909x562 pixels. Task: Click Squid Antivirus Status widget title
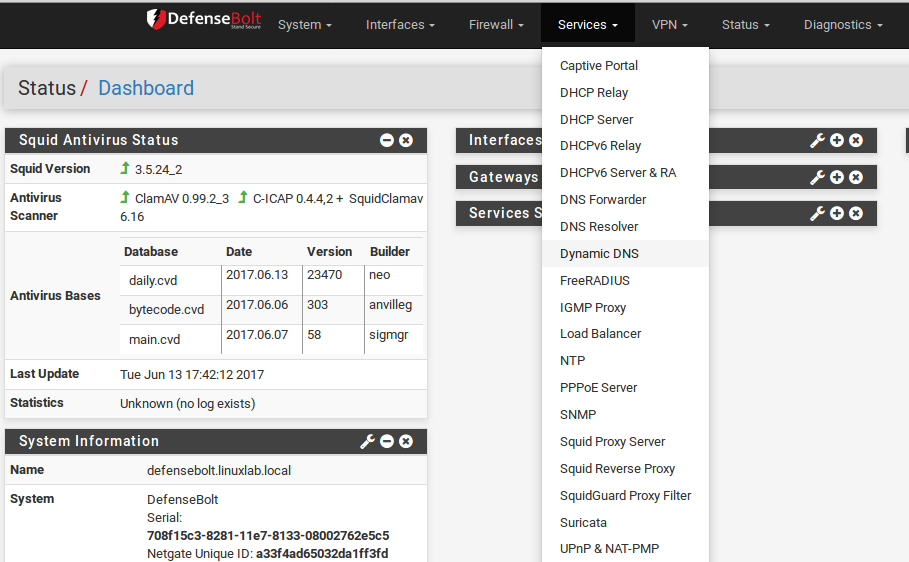[x=99, y=140]
